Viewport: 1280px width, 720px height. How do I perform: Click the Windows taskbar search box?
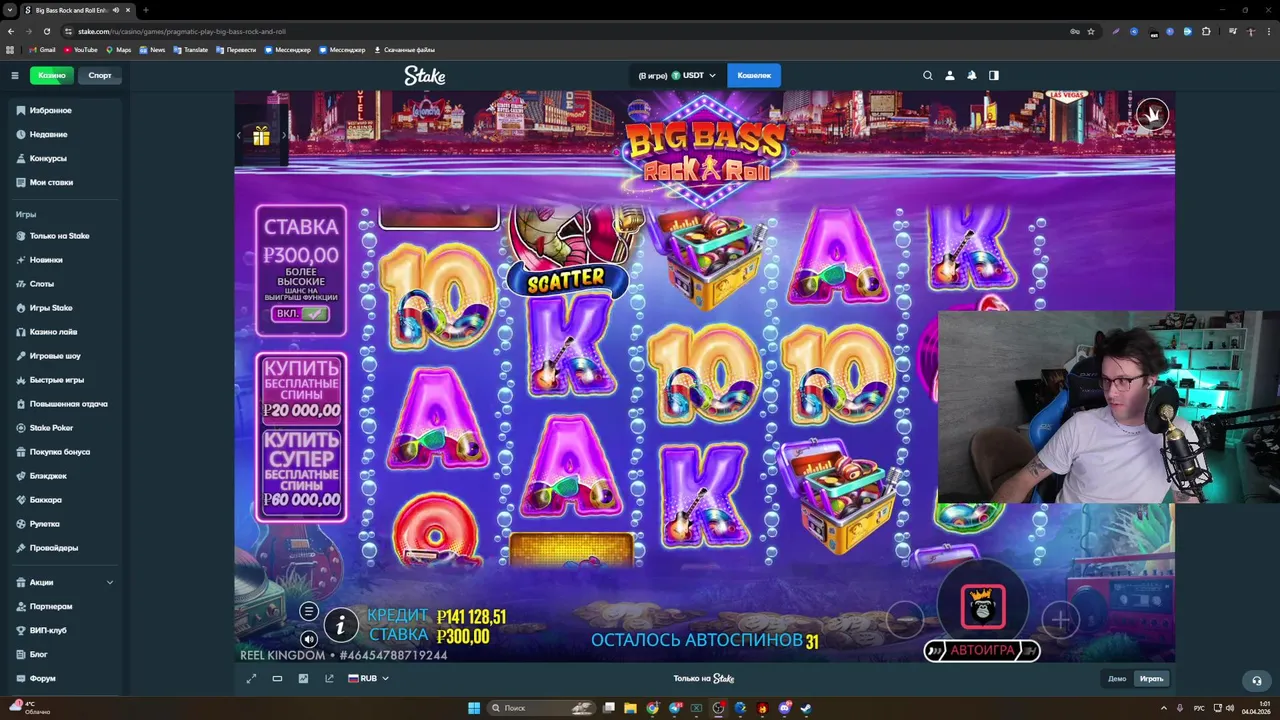click(x=541, y=708)
